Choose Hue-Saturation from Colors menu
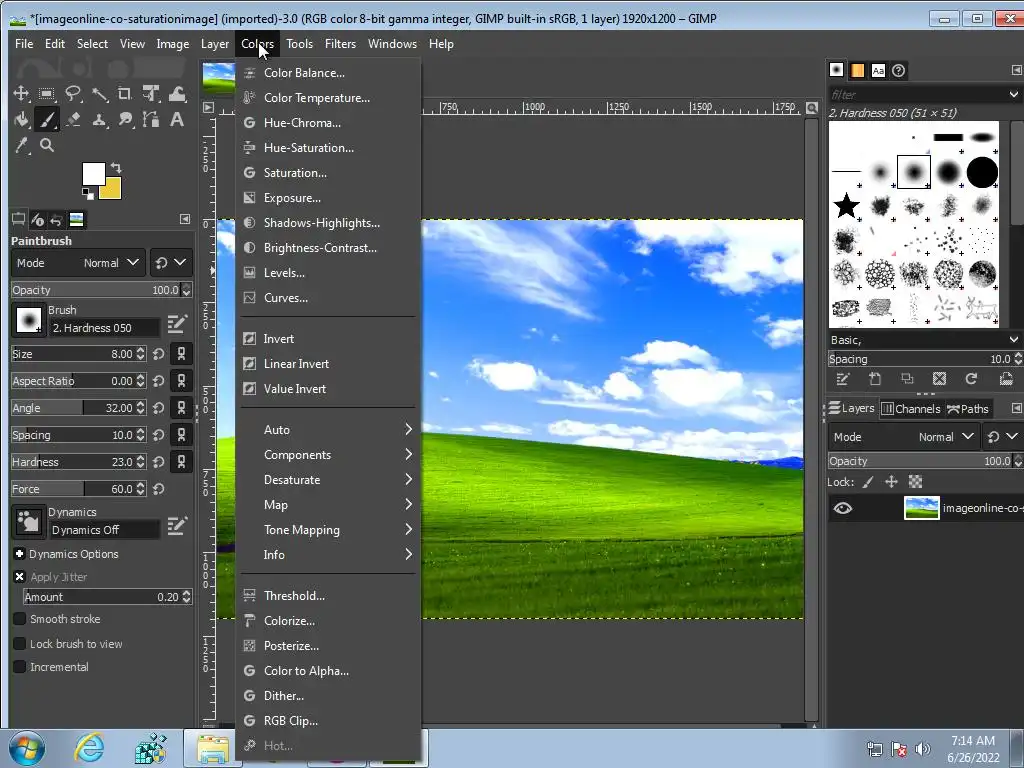This screenshot has width=1024, height=768. tap(328, 148)
